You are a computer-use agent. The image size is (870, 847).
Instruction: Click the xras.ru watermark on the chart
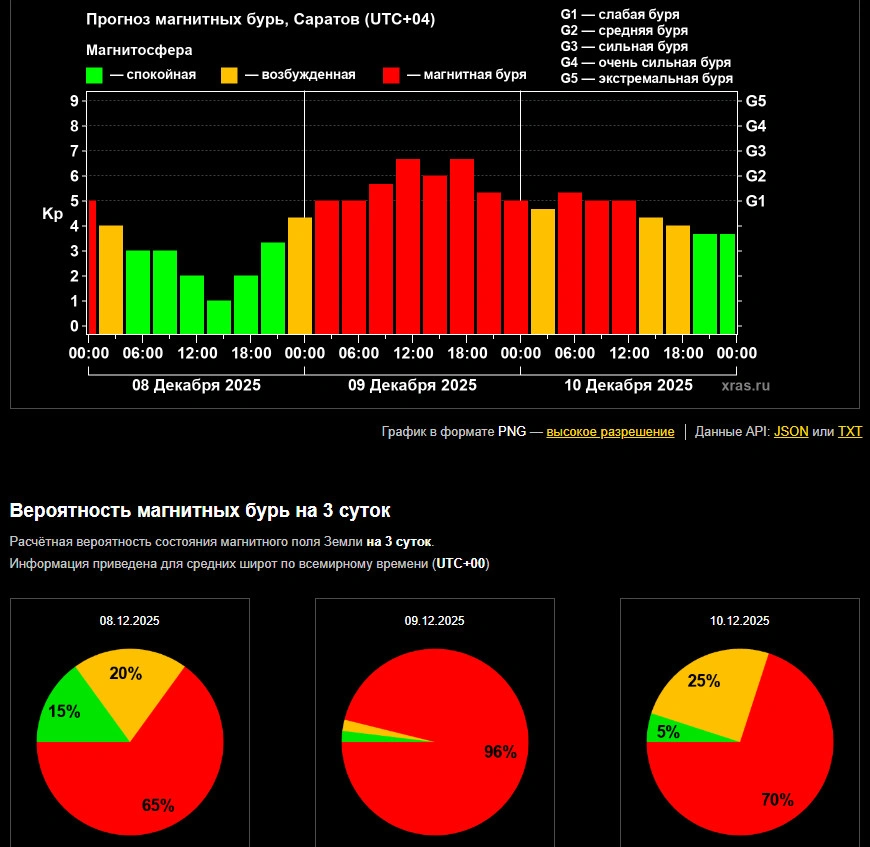point(745,385)
